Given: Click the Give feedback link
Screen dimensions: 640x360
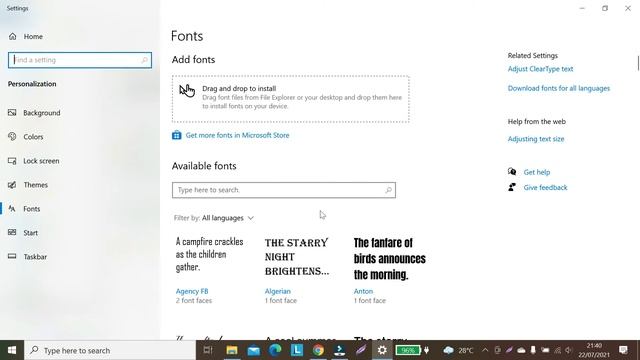Looking at the screenshot, I should 545,187.
